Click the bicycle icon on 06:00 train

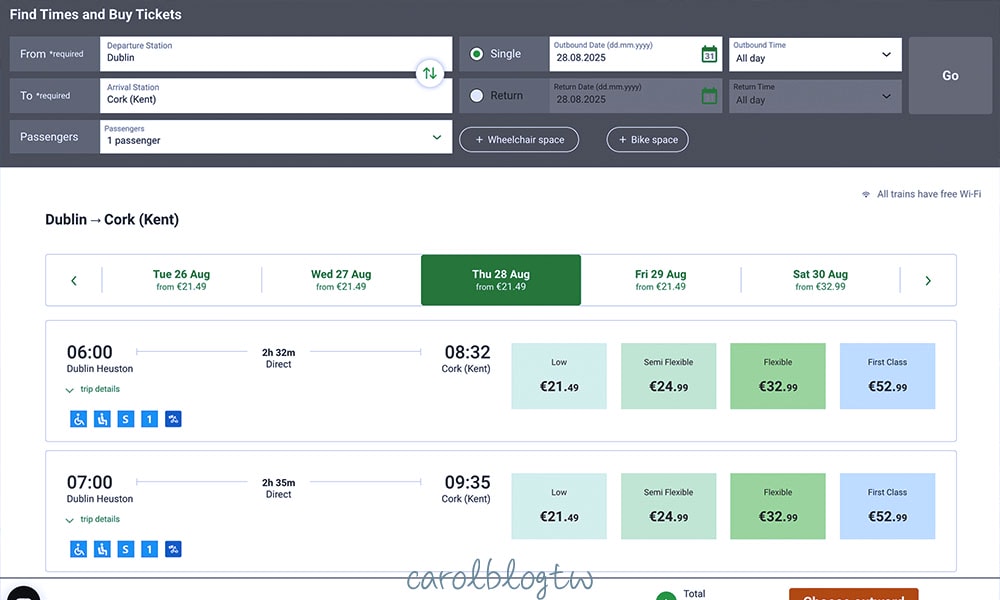[173, 419]
